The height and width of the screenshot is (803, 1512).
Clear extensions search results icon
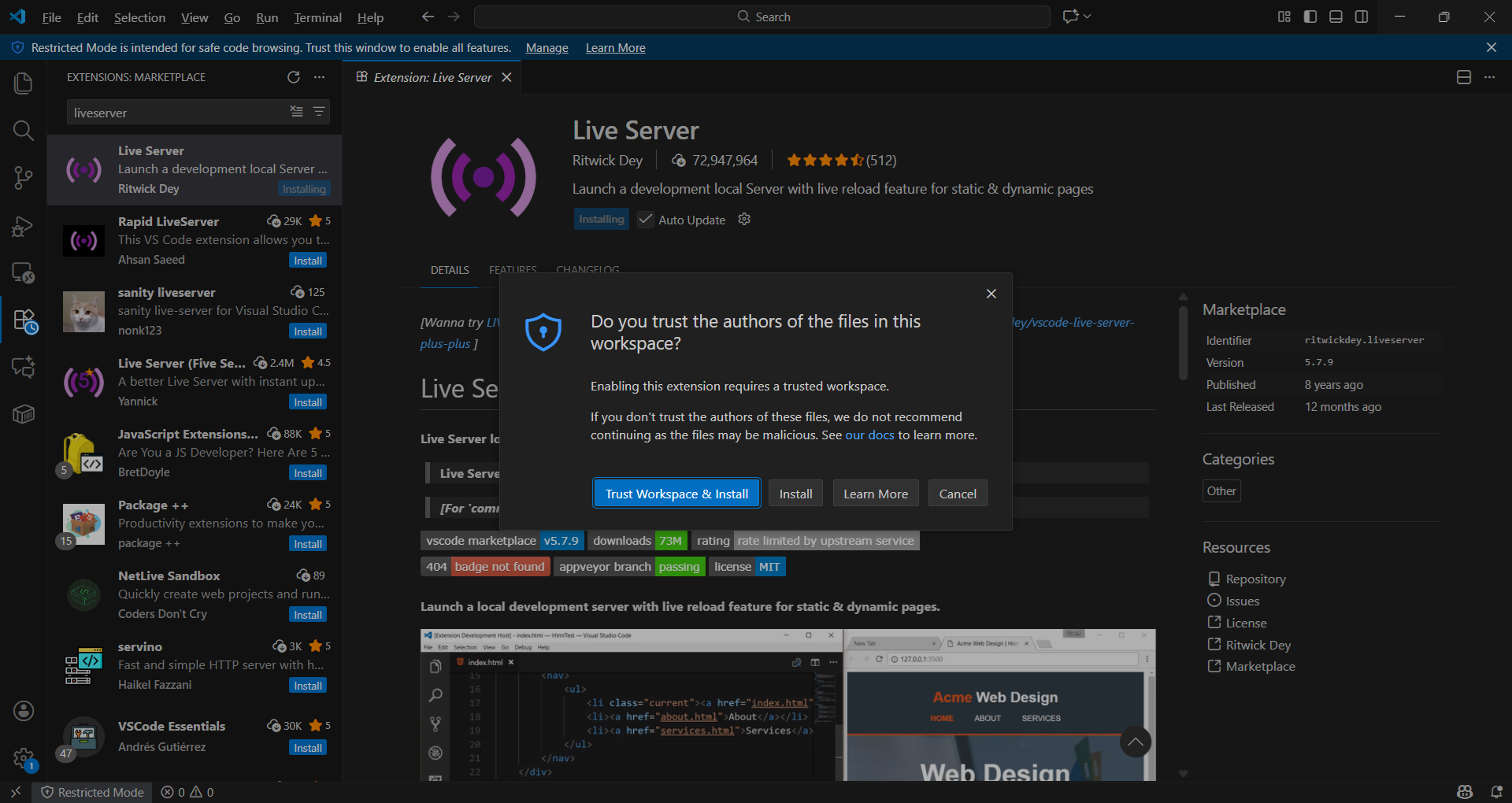296,112
